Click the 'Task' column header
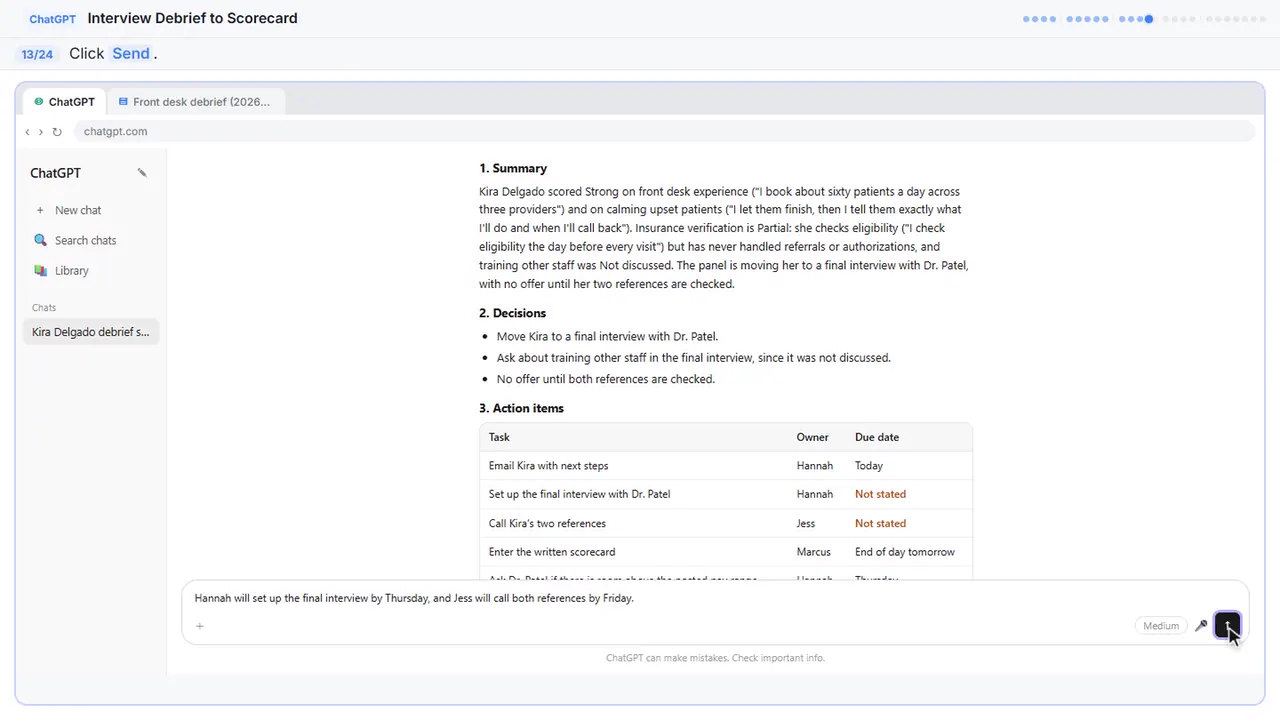Image resolution: width=1280 pixels, height=720 pixels. click(499, 437)
